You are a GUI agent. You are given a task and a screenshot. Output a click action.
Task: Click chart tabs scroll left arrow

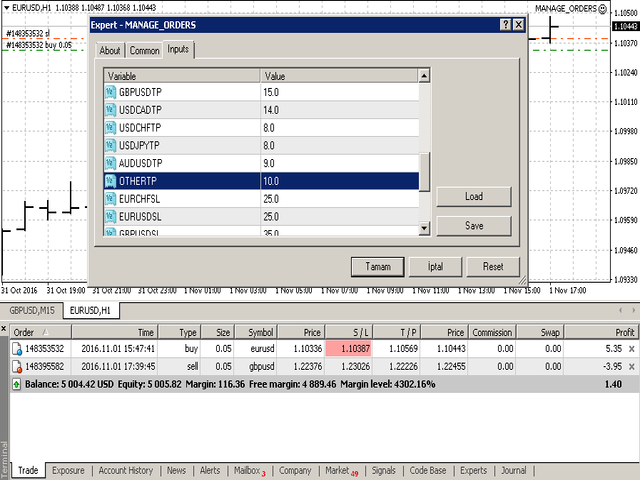point(620,311)
